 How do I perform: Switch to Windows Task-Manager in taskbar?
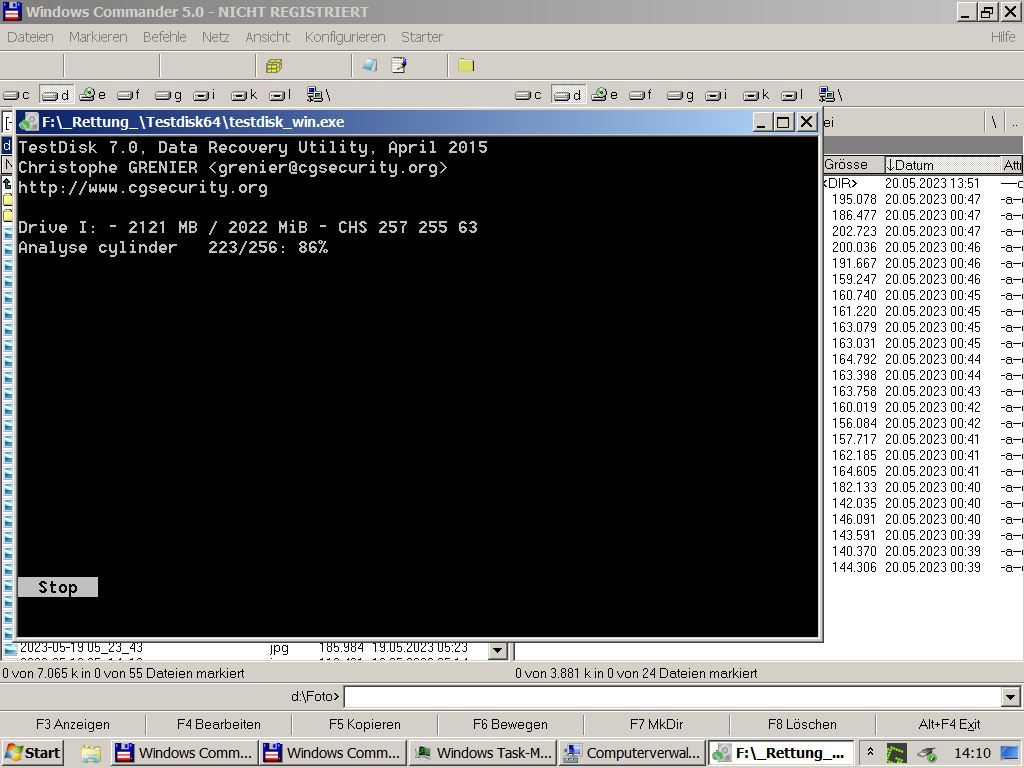click(484, 753)
